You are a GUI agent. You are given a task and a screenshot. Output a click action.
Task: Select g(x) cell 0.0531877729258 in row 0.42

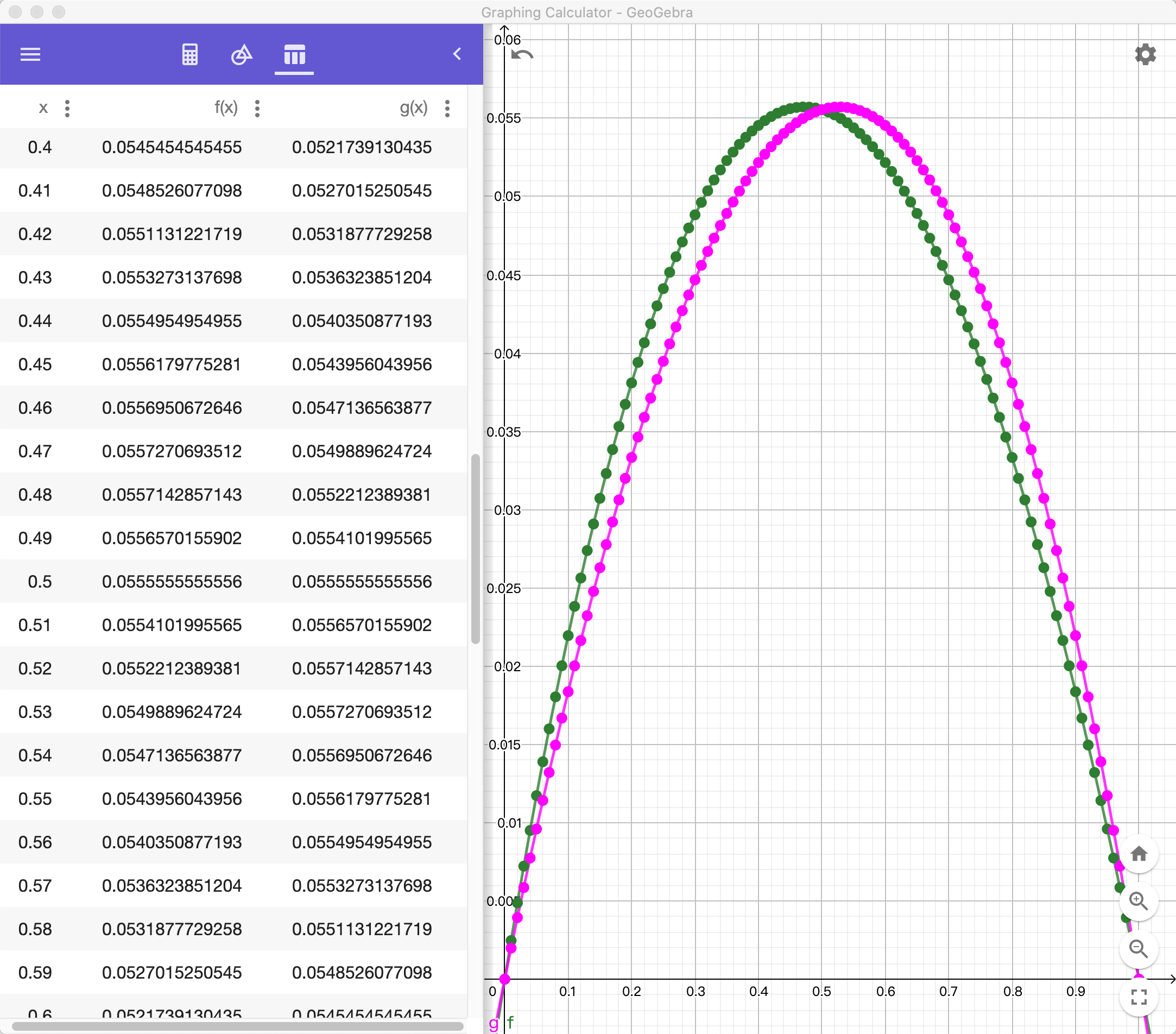pos(362,234)
